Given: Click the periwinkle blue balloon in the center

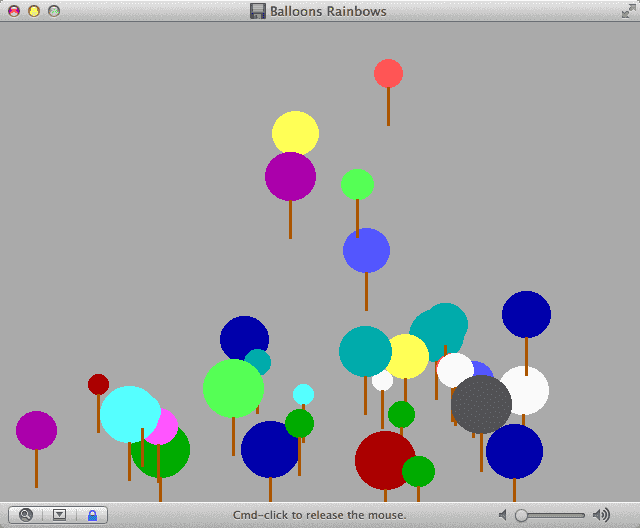Looking at the screenshot, I should pyautogui.click(x=366, y=252).
